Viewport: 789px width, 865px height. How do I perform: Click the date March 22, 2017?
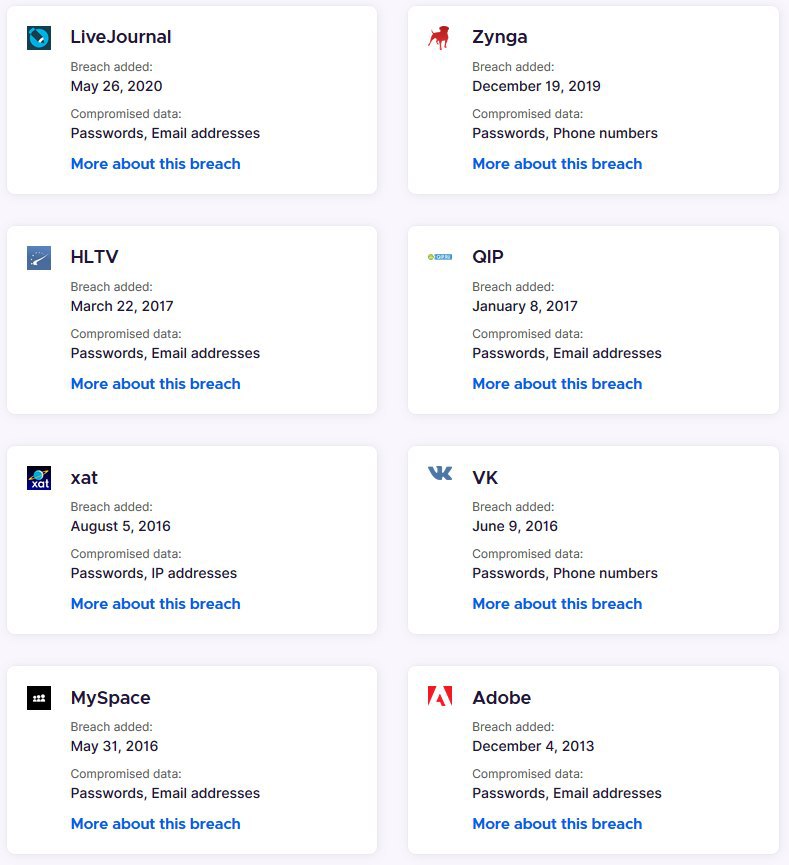click(122, 306)
